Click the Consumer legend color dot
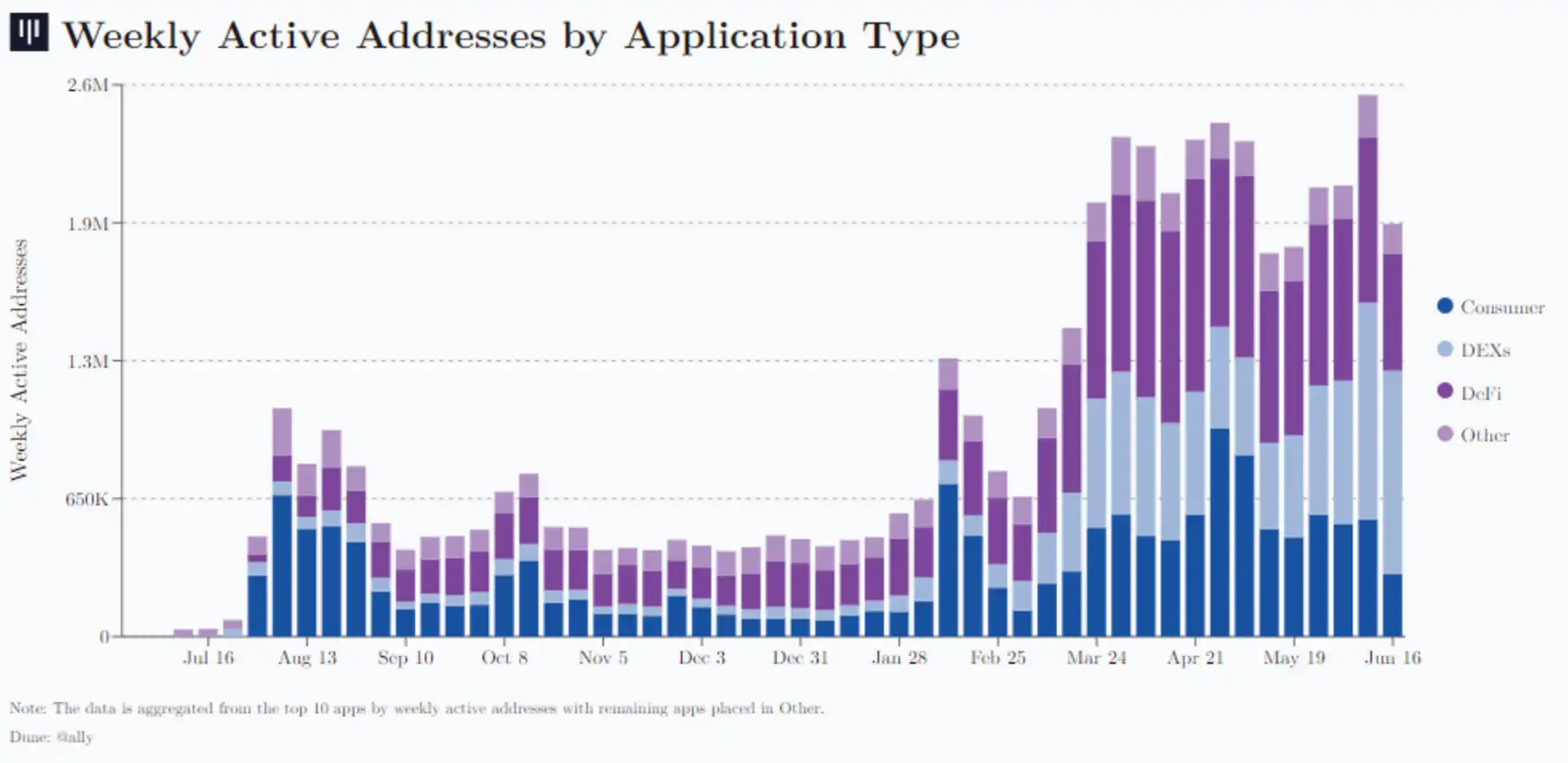This screenshot has width=1568, height=763. 1445,306
